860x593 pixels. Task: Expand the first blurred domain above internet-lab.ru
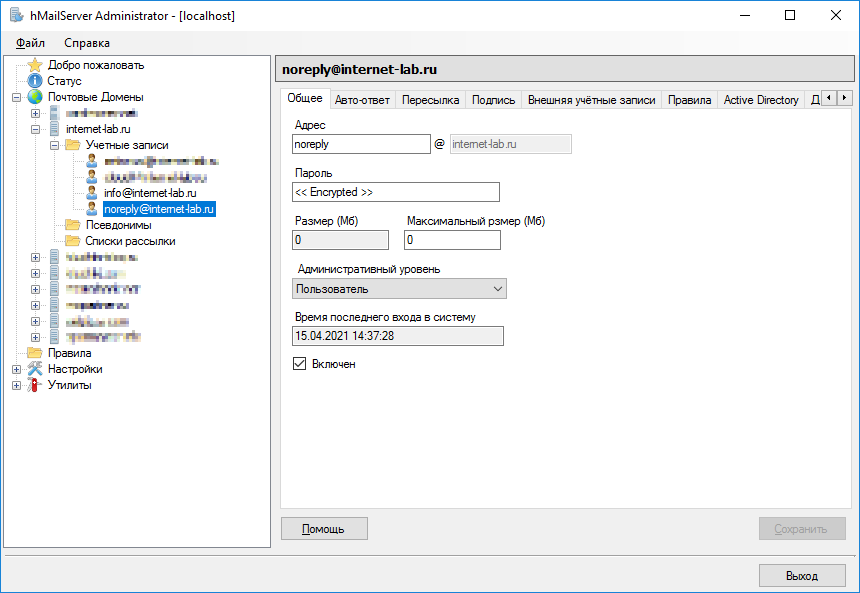pos(35,114)
